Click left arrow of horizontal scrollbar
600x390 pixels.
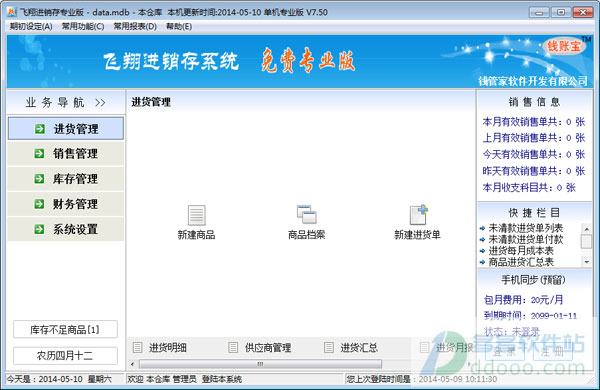tap(133, 364)
